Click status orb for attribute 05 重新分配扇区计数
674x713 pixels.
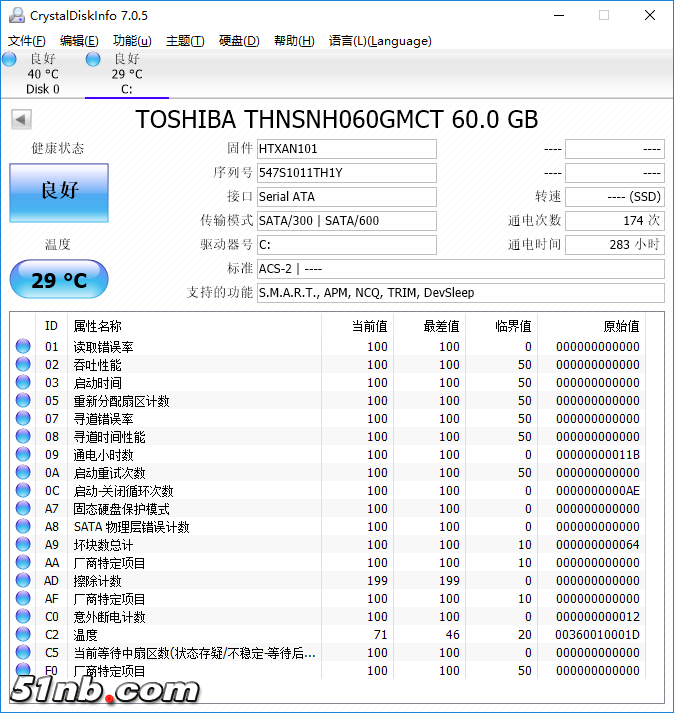[x=23, y=401]
